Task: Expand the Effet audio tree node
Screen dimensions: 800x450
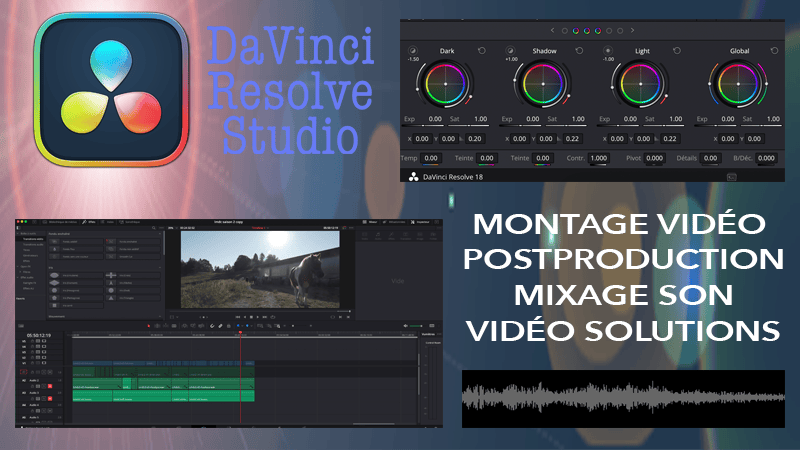Action: (x=17, y=278)
